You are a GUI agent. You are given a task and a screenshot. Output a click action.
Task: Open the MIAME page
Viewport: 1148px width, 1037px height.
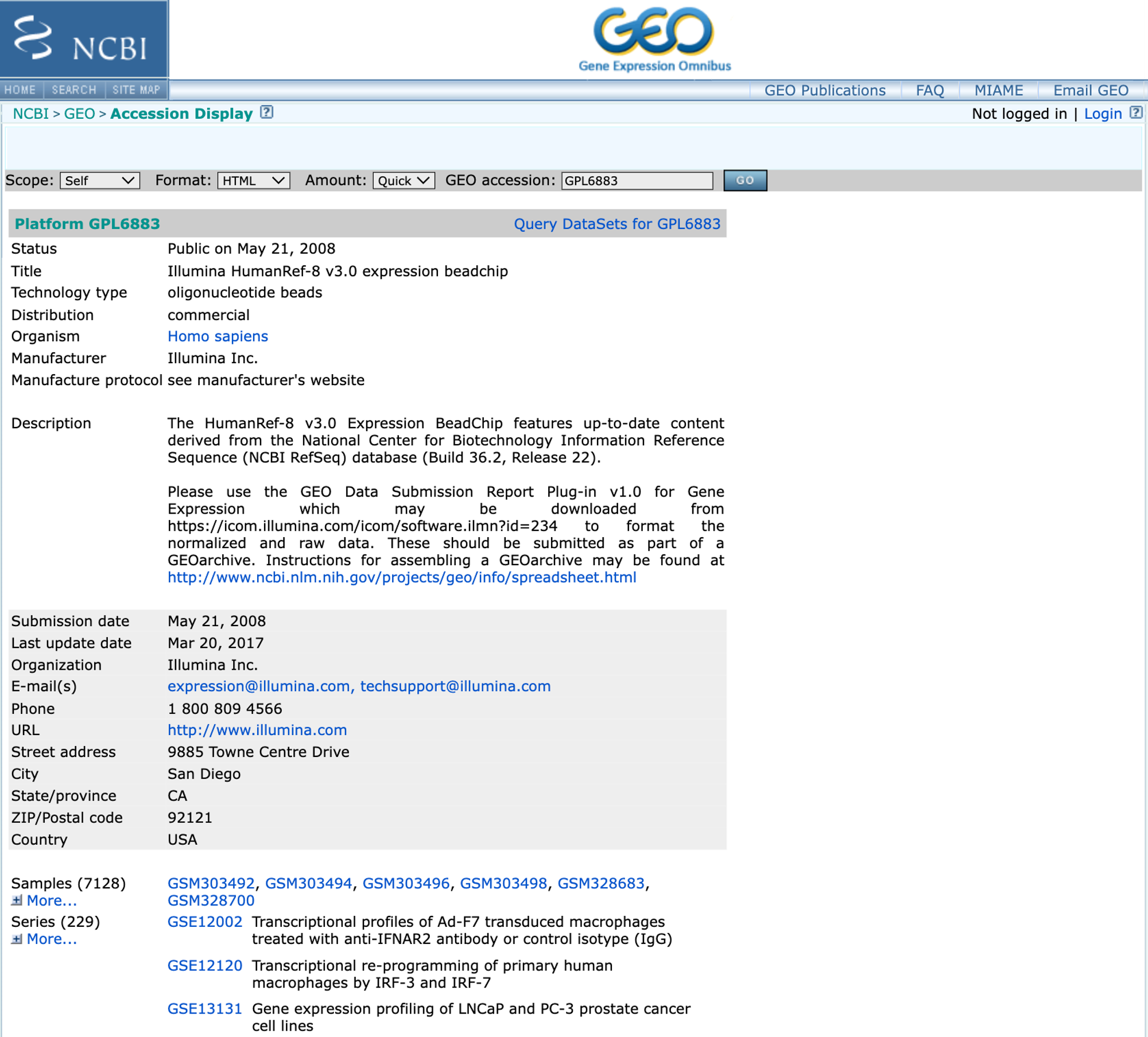click(998, 91)
